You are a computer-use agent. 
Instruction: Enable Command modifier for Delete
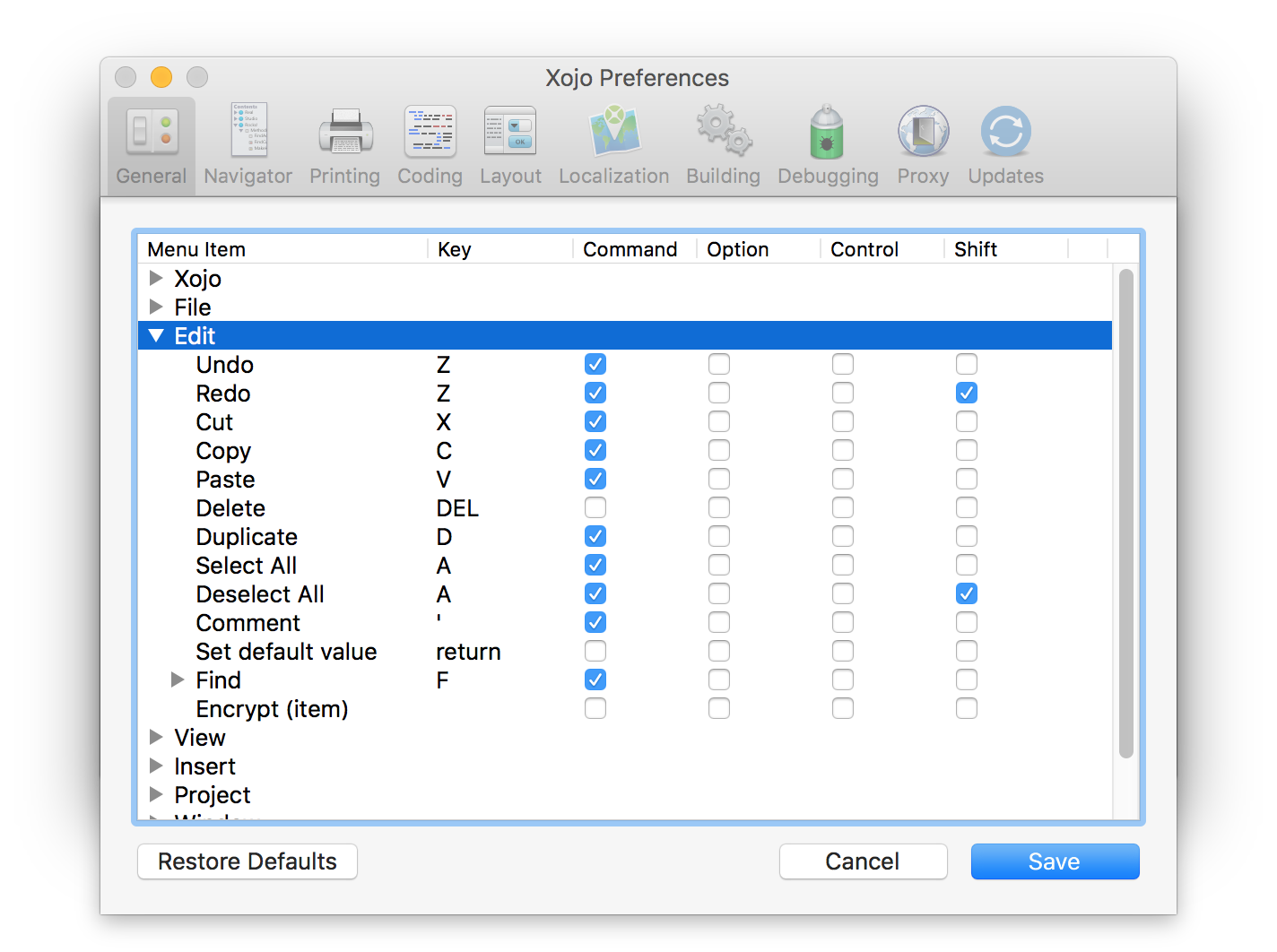(x=595, y=507)
